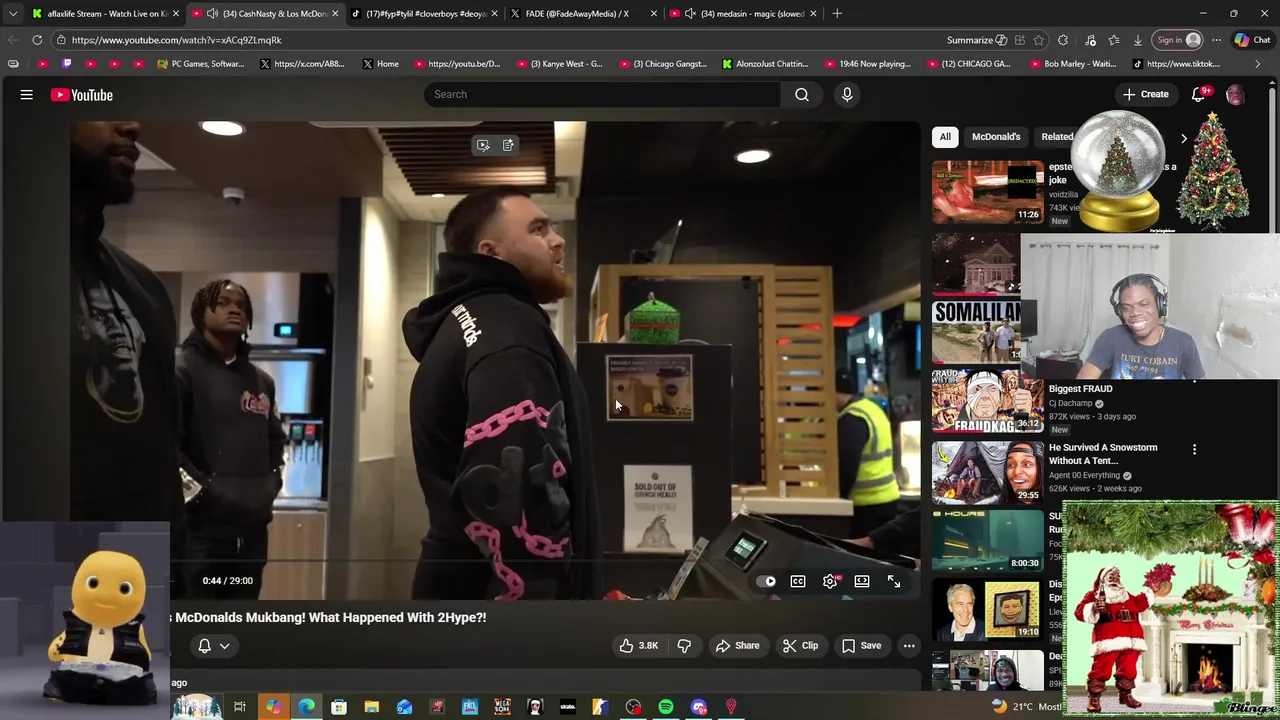Image resolution: width=1280 pixels, height=720 pixels.
Task: Open the Chicago Gangst... bookmark
Action: (x=662, y=64)
